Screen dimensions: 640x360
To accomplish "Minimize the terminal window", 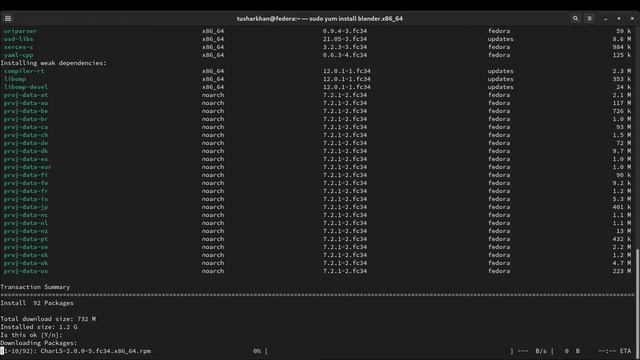I will tap(606, 19).
